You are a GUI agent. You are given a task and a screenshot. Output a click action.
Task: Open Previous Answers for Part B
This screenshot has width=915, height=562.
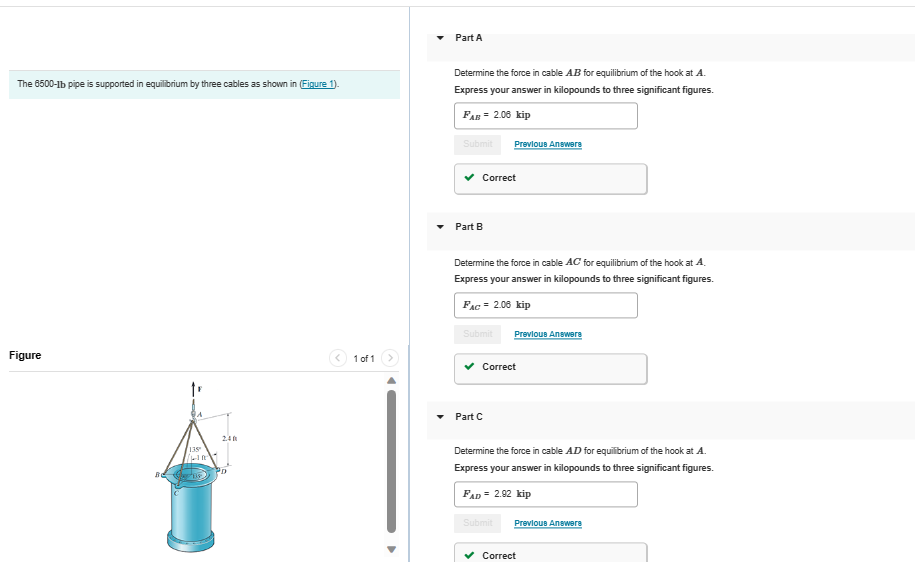pyautogui.click(x=548, y=334)
